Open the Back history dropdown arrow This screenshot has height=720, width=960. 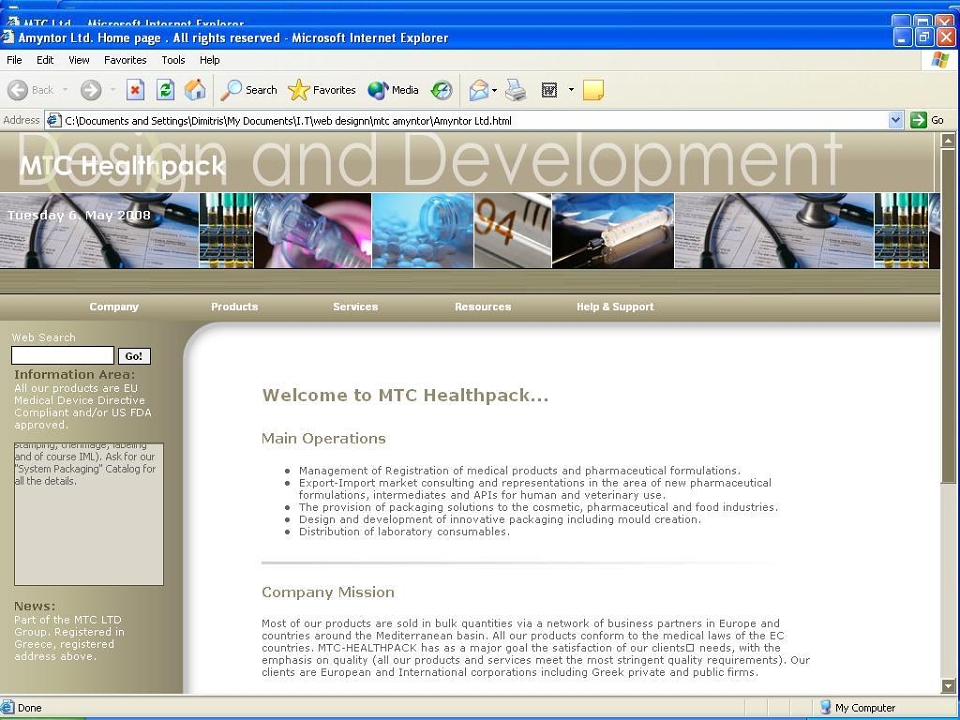[x=65, y=90]
